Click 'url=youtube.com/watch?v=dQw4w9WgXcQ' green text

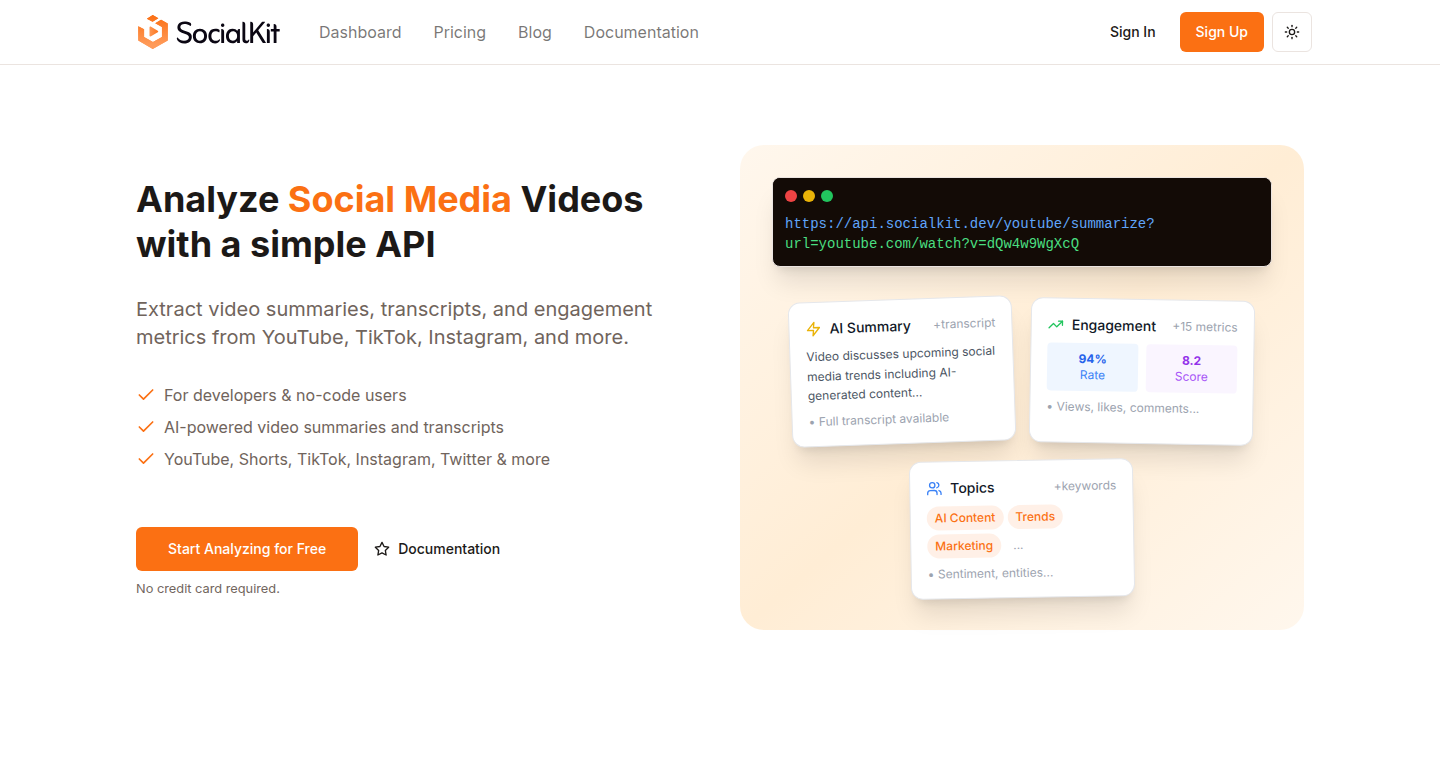(x=932, y=244)
